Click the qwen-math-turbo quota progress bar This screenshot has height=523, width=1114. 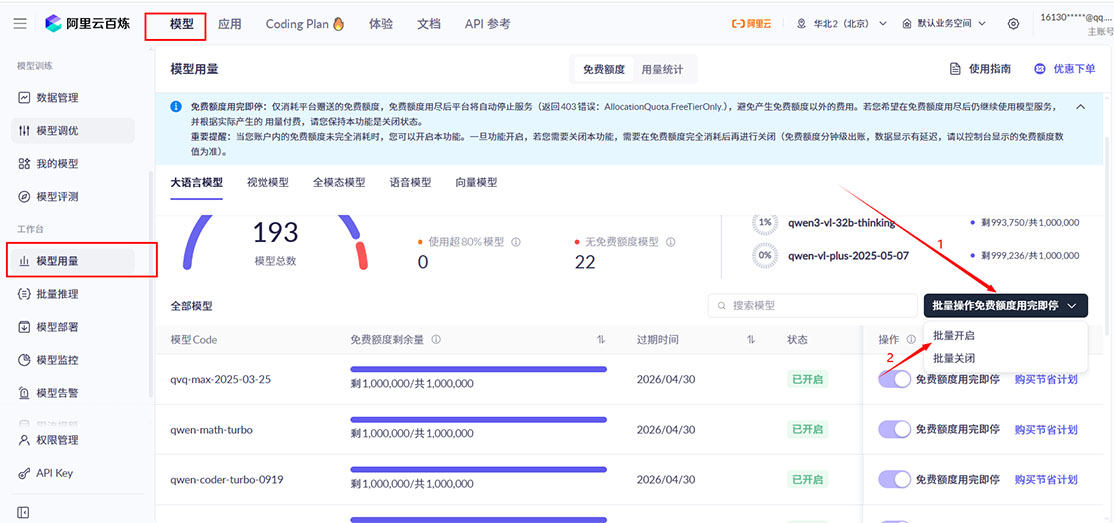coord(479,419)
